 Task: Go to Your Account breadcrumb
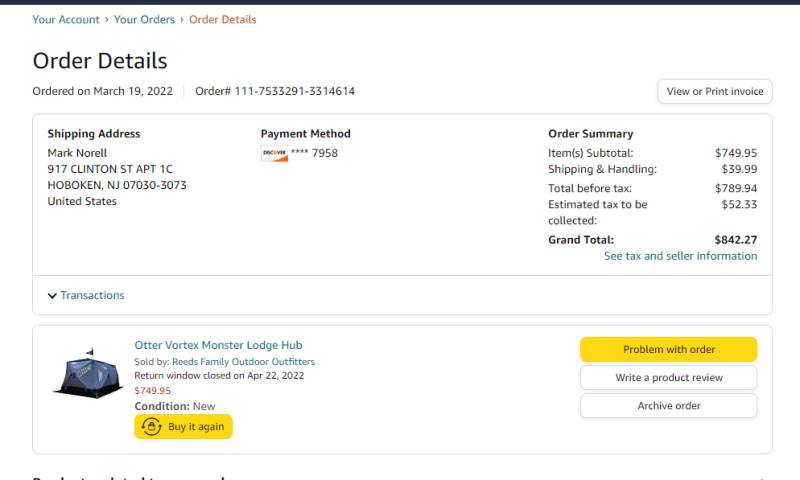(66, 19)
